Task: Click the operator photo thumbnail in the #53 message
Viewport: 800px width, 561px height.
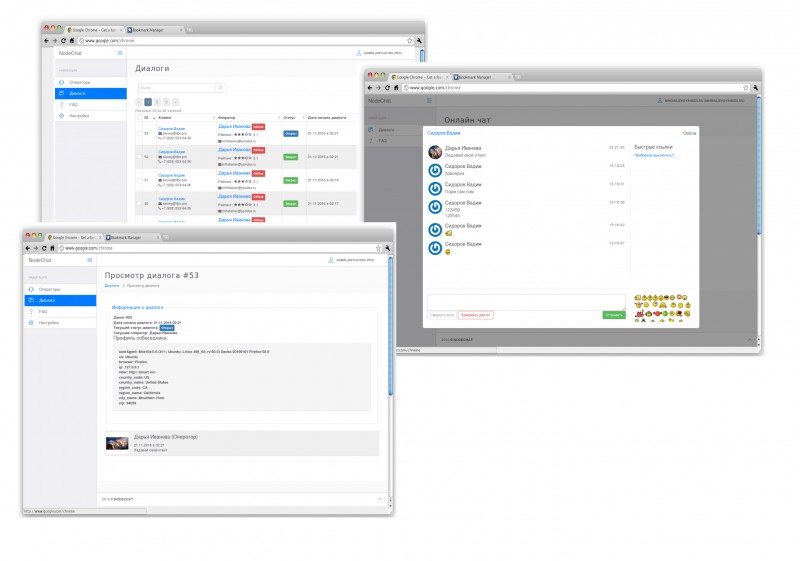Action: 117,443
